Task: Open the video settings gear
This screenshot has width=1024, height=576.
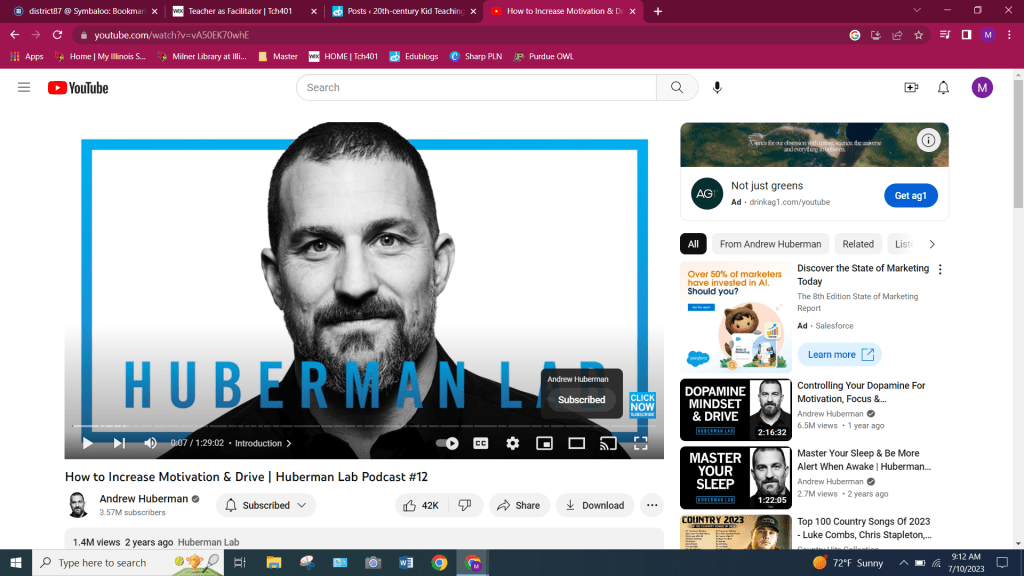Action: [513, 443]
